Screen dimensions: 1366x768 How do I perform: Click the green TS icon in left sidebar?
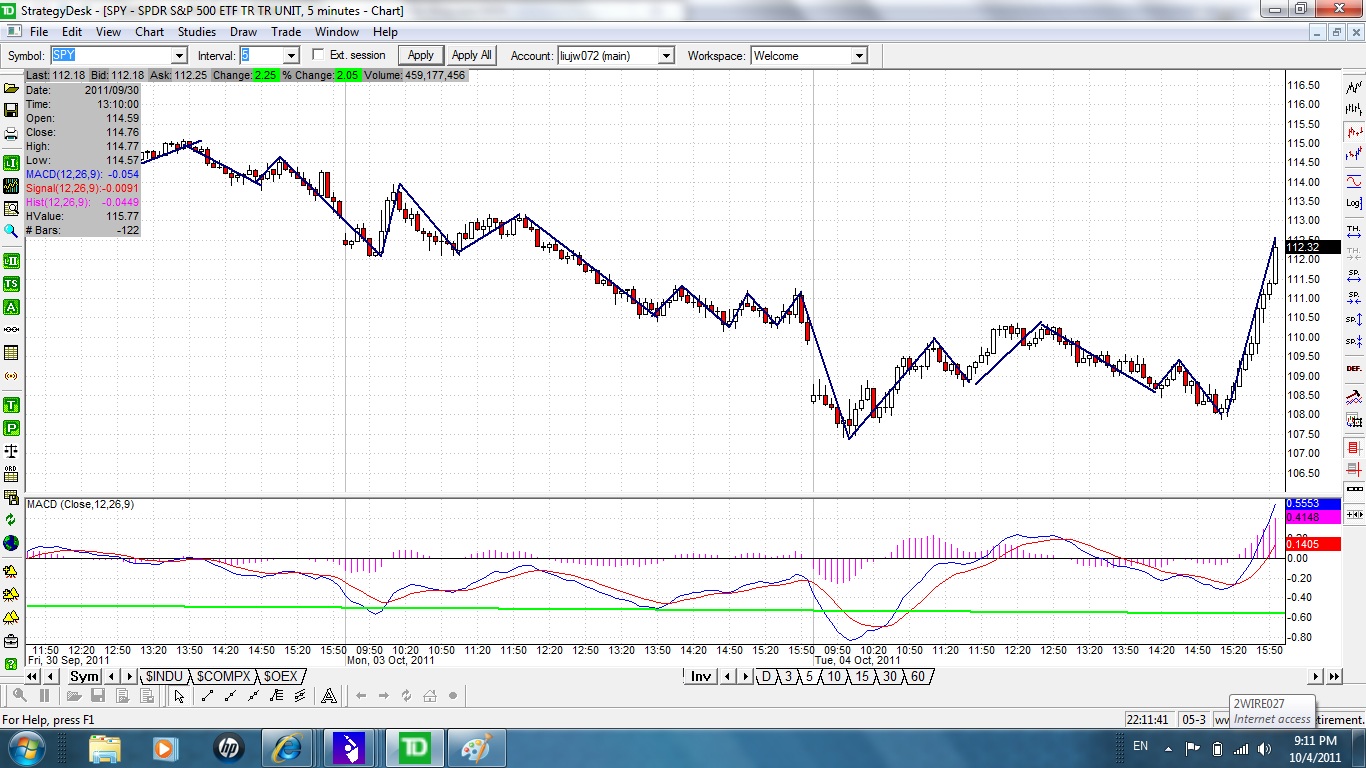[11, 284]
